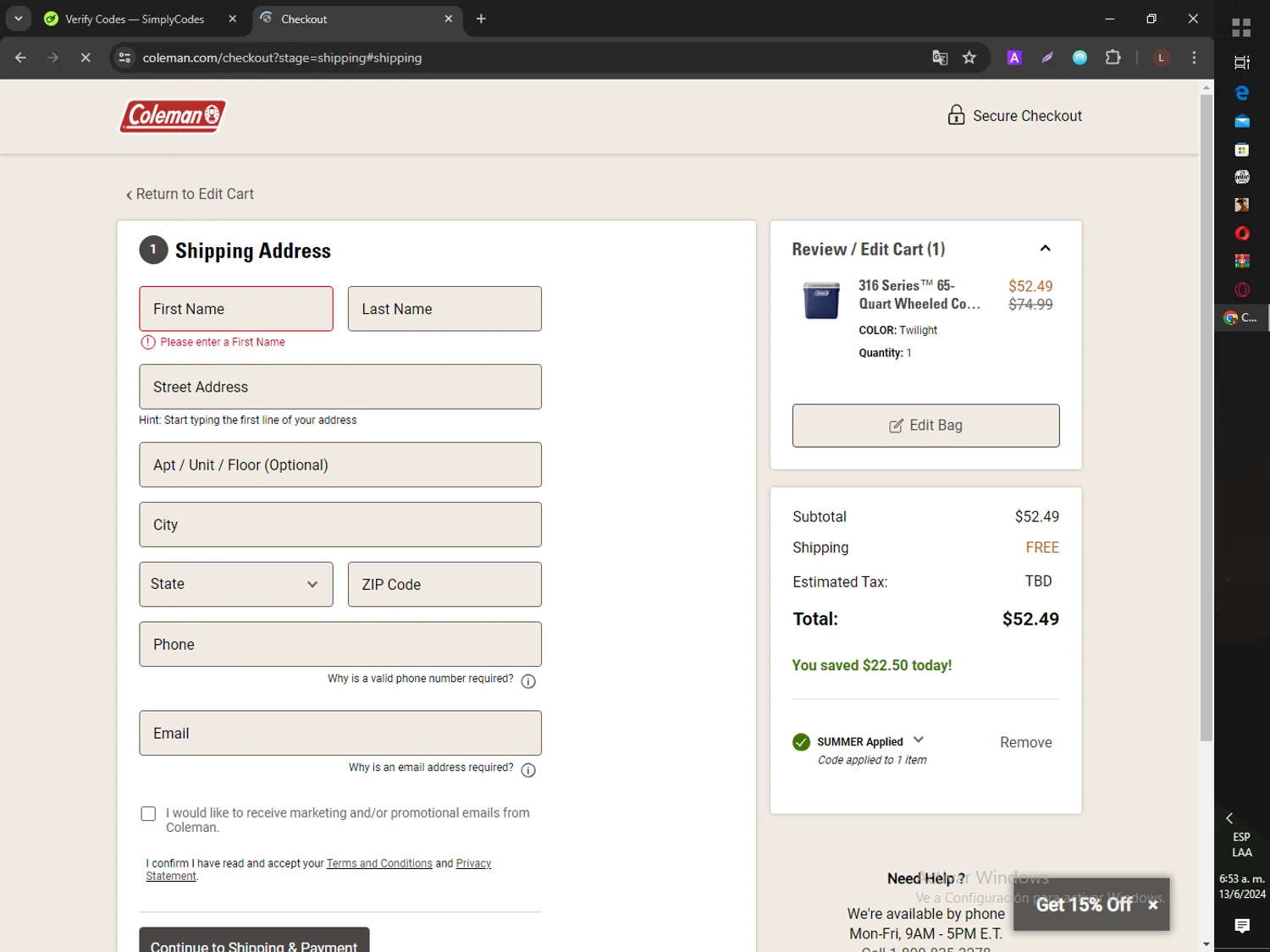Focus the First Name field
The height and width of the screenshot is (952, 1270).
236,309
